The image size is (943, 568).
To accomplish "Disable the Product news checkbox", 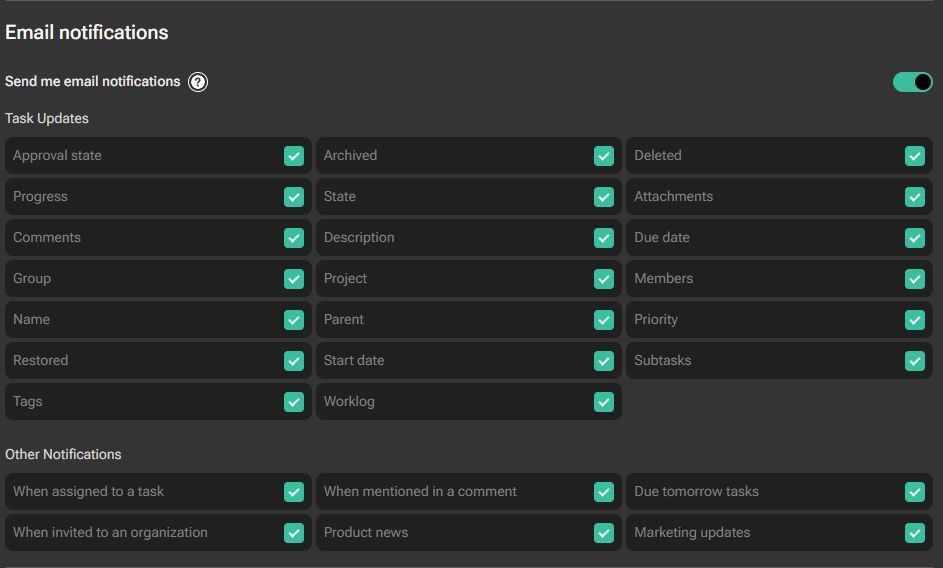I will [x=604, y=533].
